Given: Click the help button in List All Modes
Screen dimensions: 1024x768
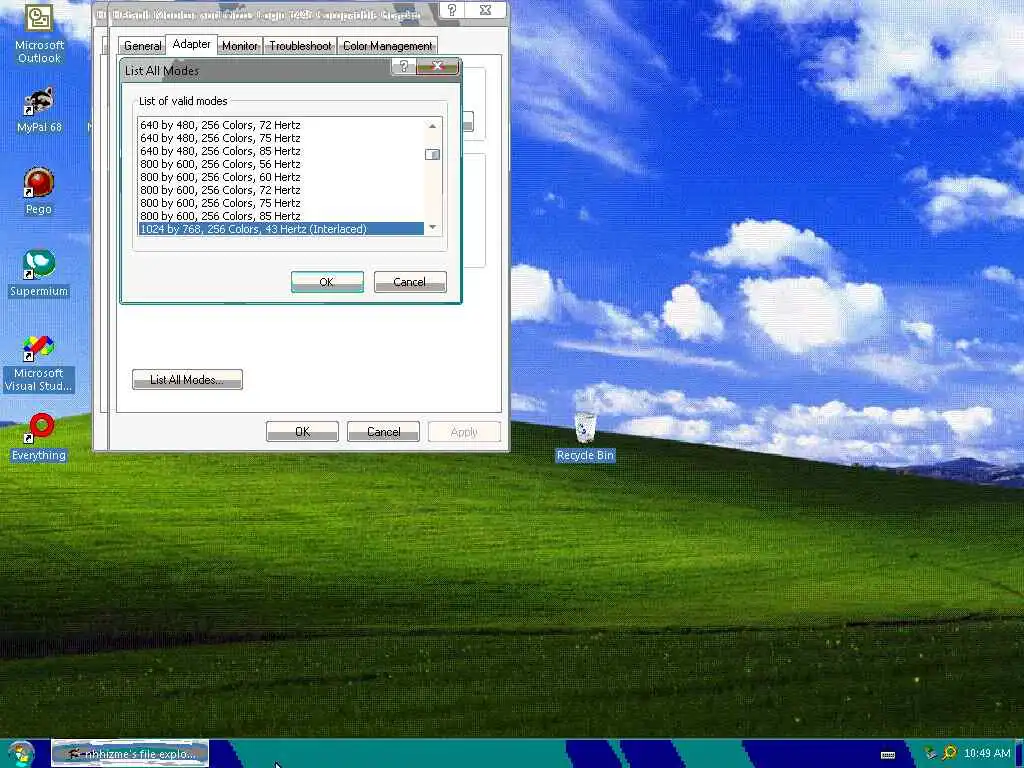Looking at the screenshot, I should point(404,67).
